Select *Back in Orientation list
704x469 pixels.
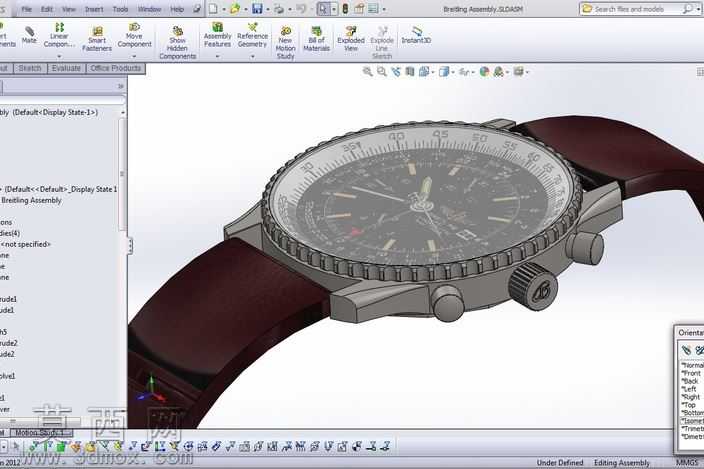click(690, 381)
